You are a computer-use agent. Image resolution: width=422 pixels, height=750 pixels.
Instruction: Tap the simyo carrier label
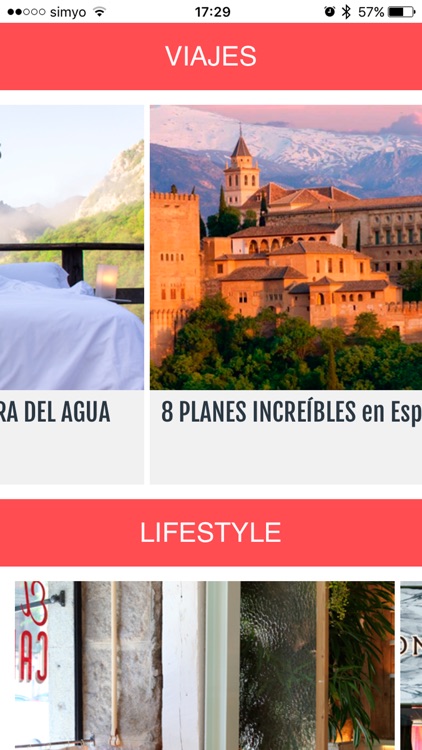(68, 12)
